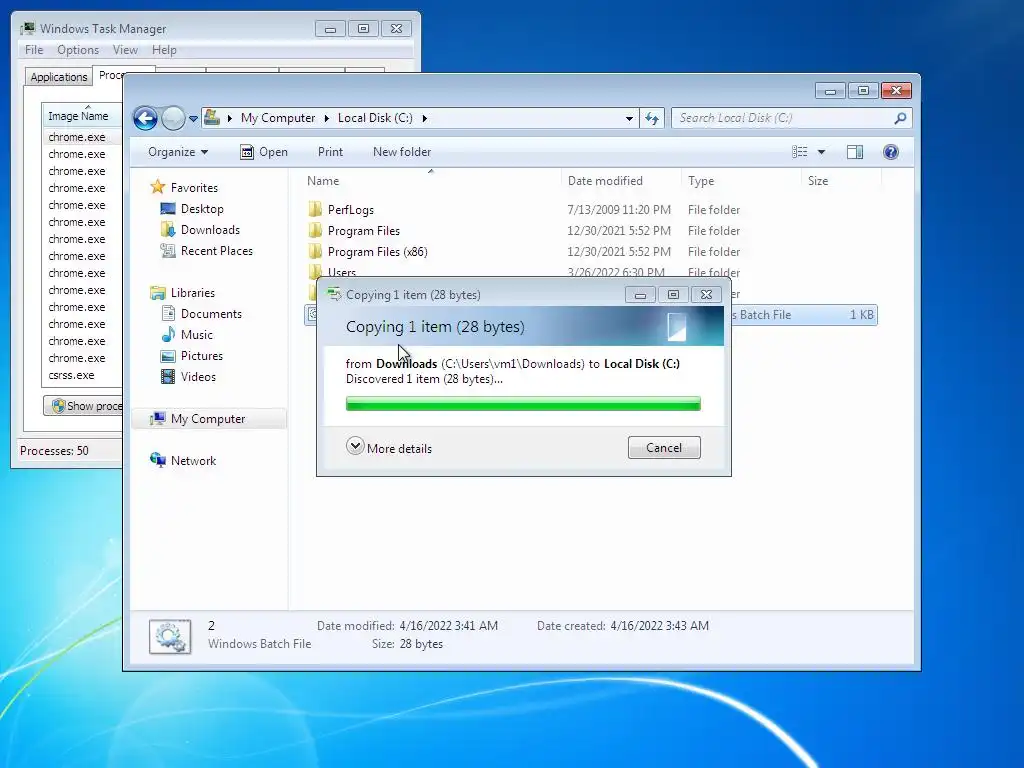Open the address bar history dropdown
Viewport: 1024px width, 768px height.
click(629, 118)
